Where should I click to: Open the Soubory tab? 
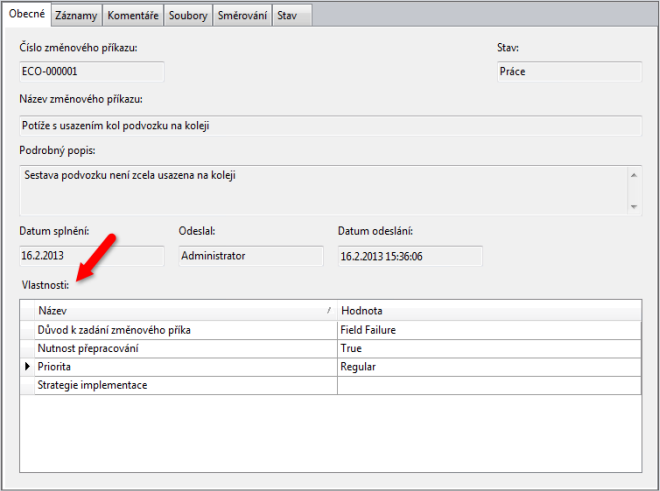point(188,16)
